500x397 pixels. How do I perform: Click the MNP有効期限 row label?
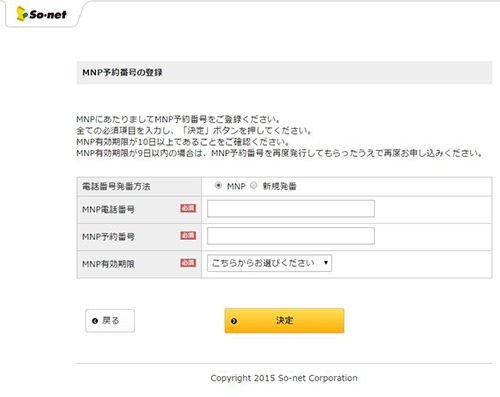[x=108, y=264]
